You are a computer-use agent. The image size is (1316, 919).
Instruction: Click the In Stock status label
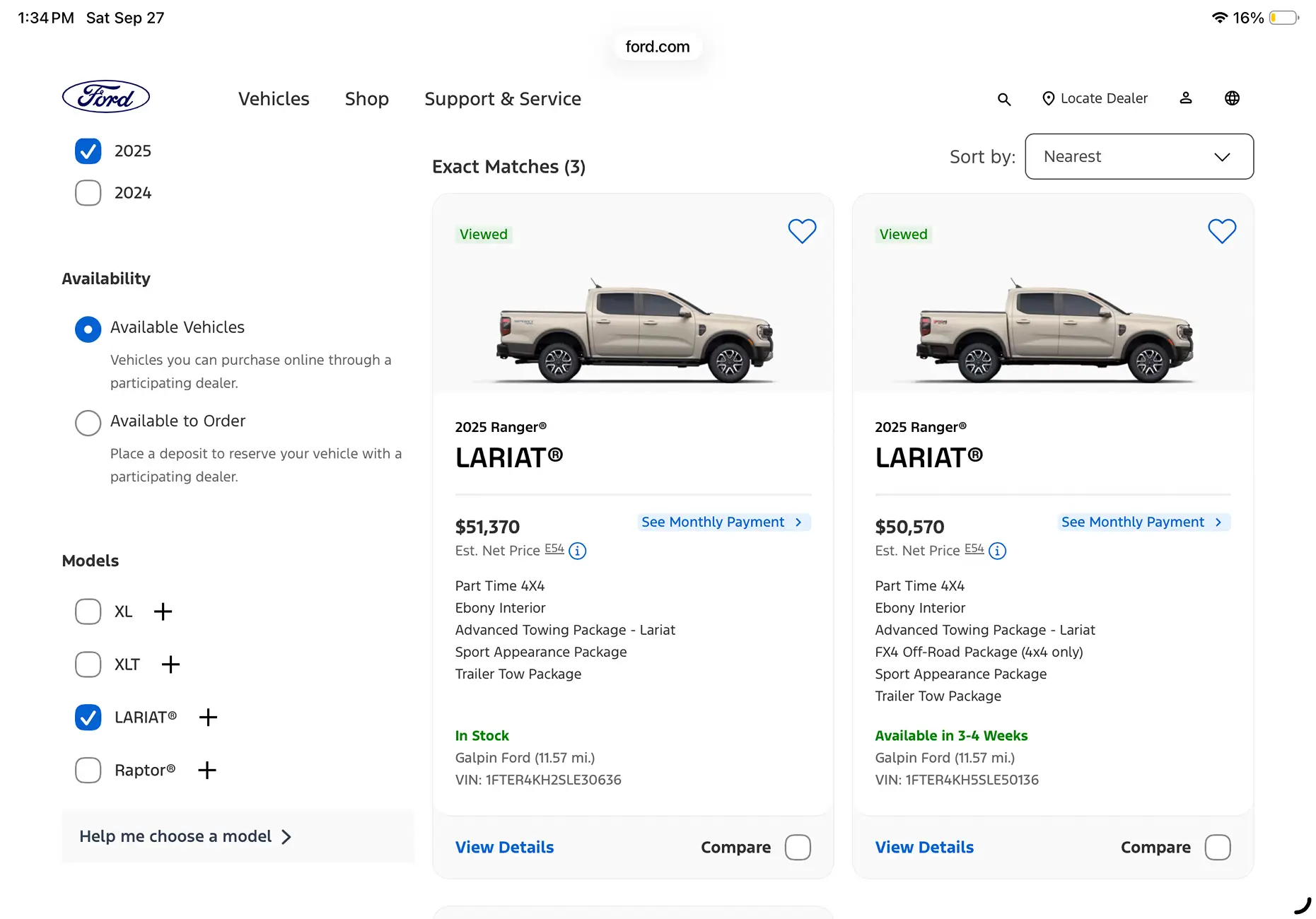tap(482, 736)
